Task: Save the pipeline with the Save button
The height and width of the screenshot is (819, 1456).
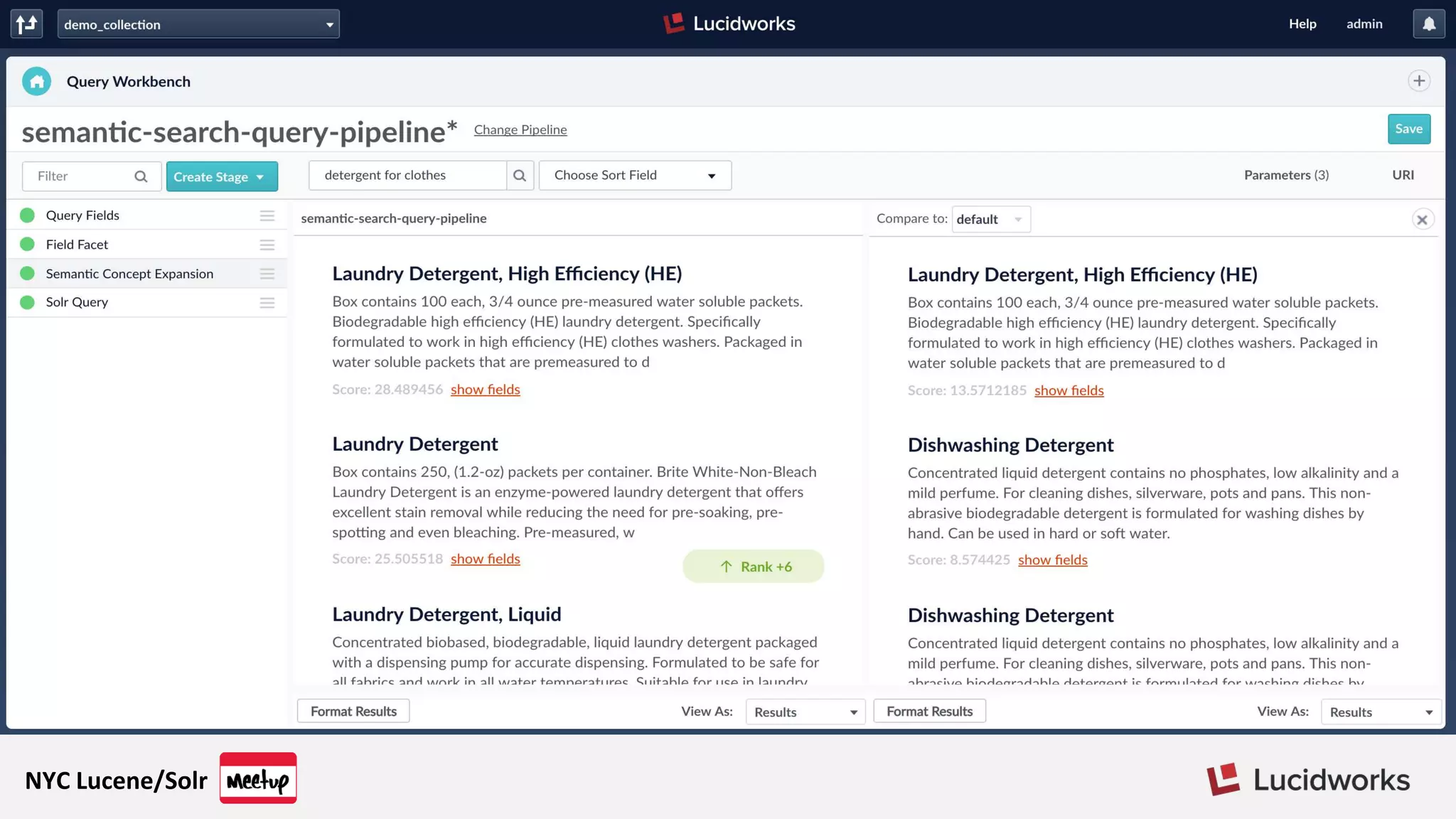Action: 1409,129
